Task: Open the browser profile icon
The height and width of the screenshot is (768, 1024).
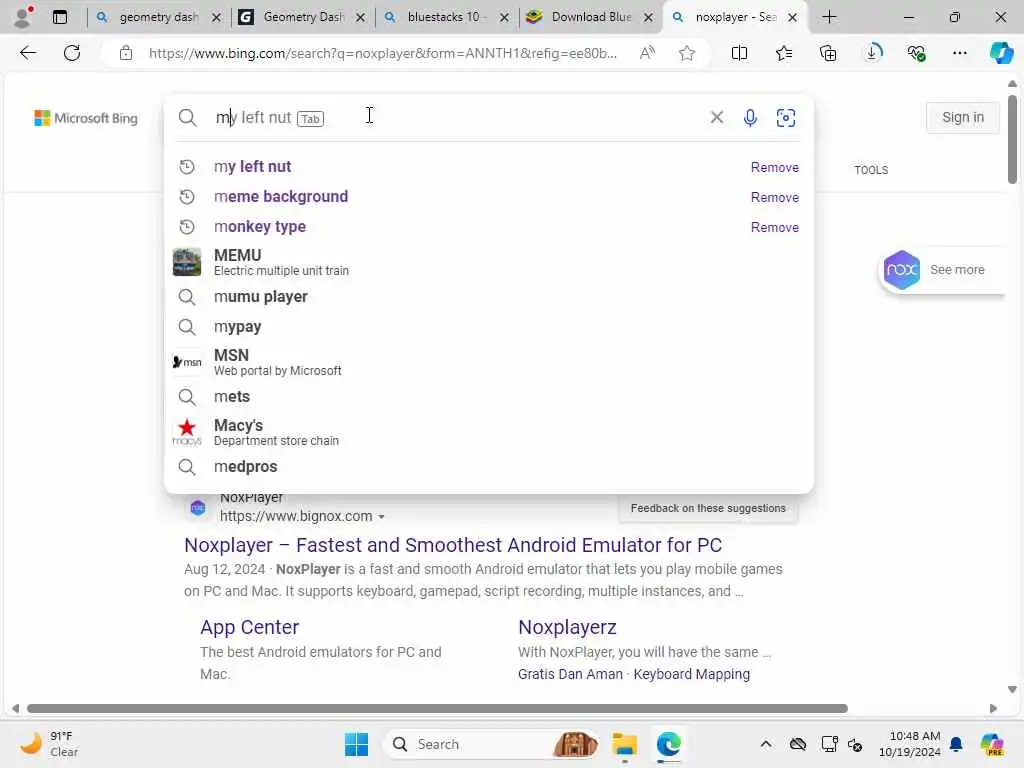Action: (23, 17)
